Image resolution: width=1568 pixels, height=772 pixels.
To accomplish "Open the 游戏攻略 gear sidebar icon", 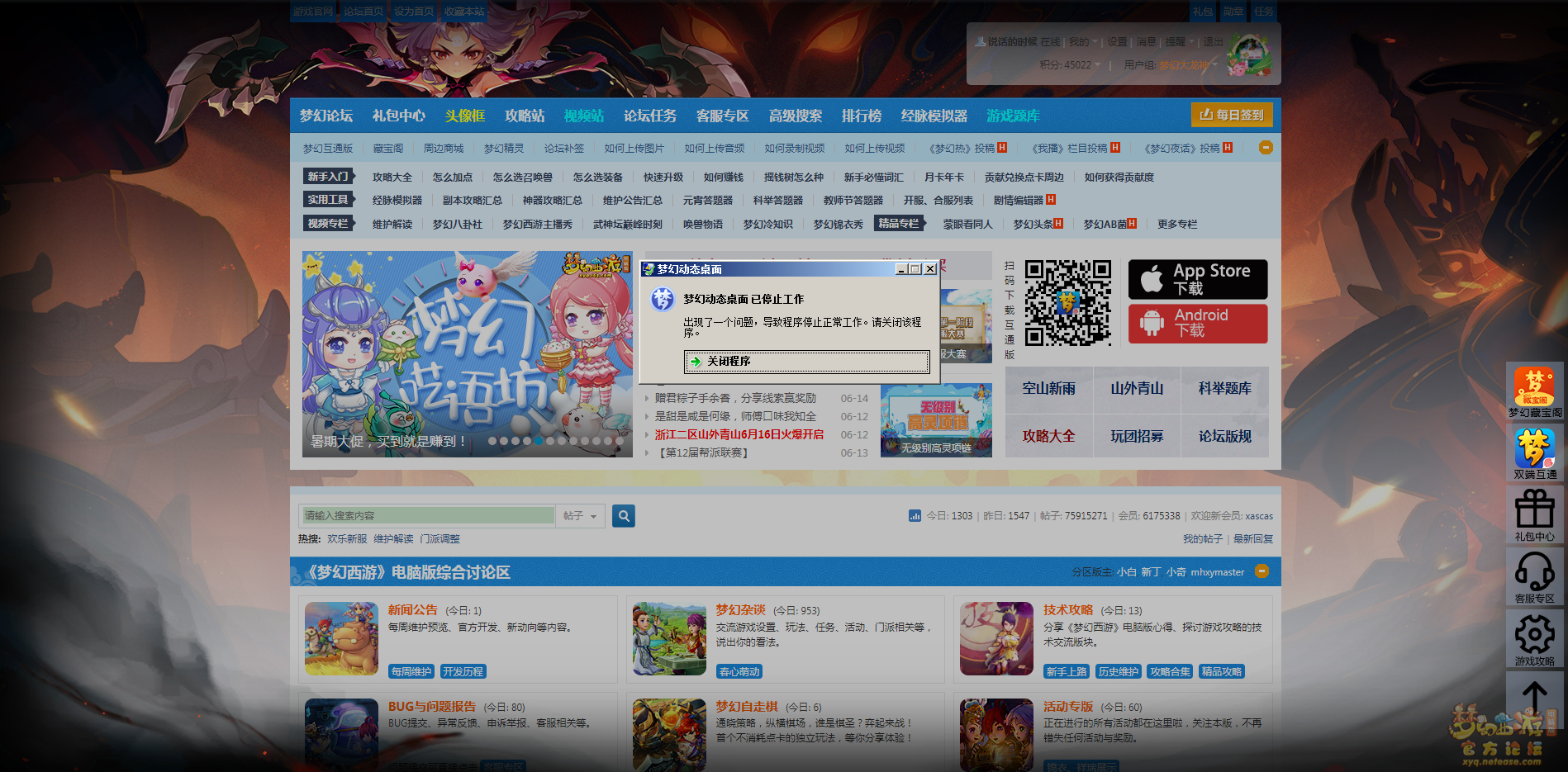I will (x=1535, y=640).
